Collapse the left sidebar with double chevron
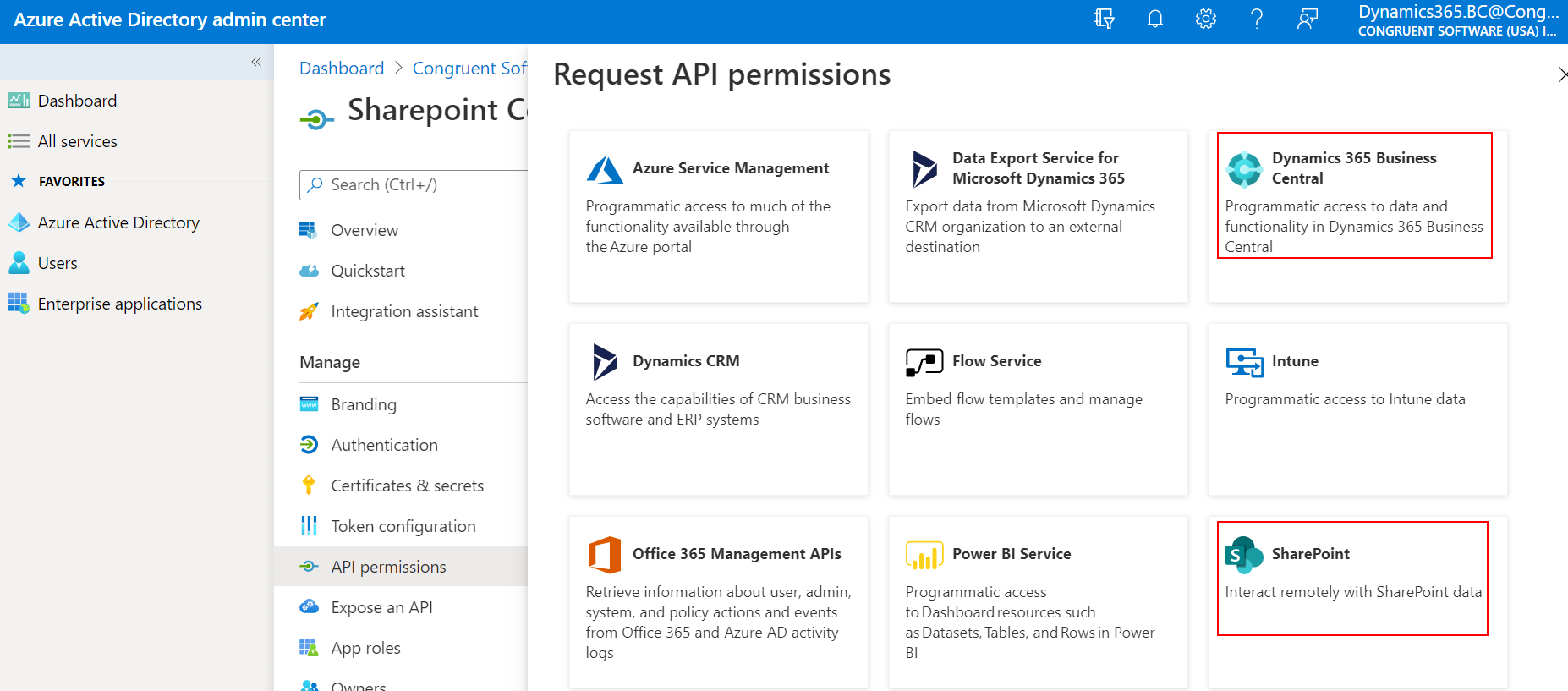The height and width of the screenshot is (691, 1568). [256, 62]
